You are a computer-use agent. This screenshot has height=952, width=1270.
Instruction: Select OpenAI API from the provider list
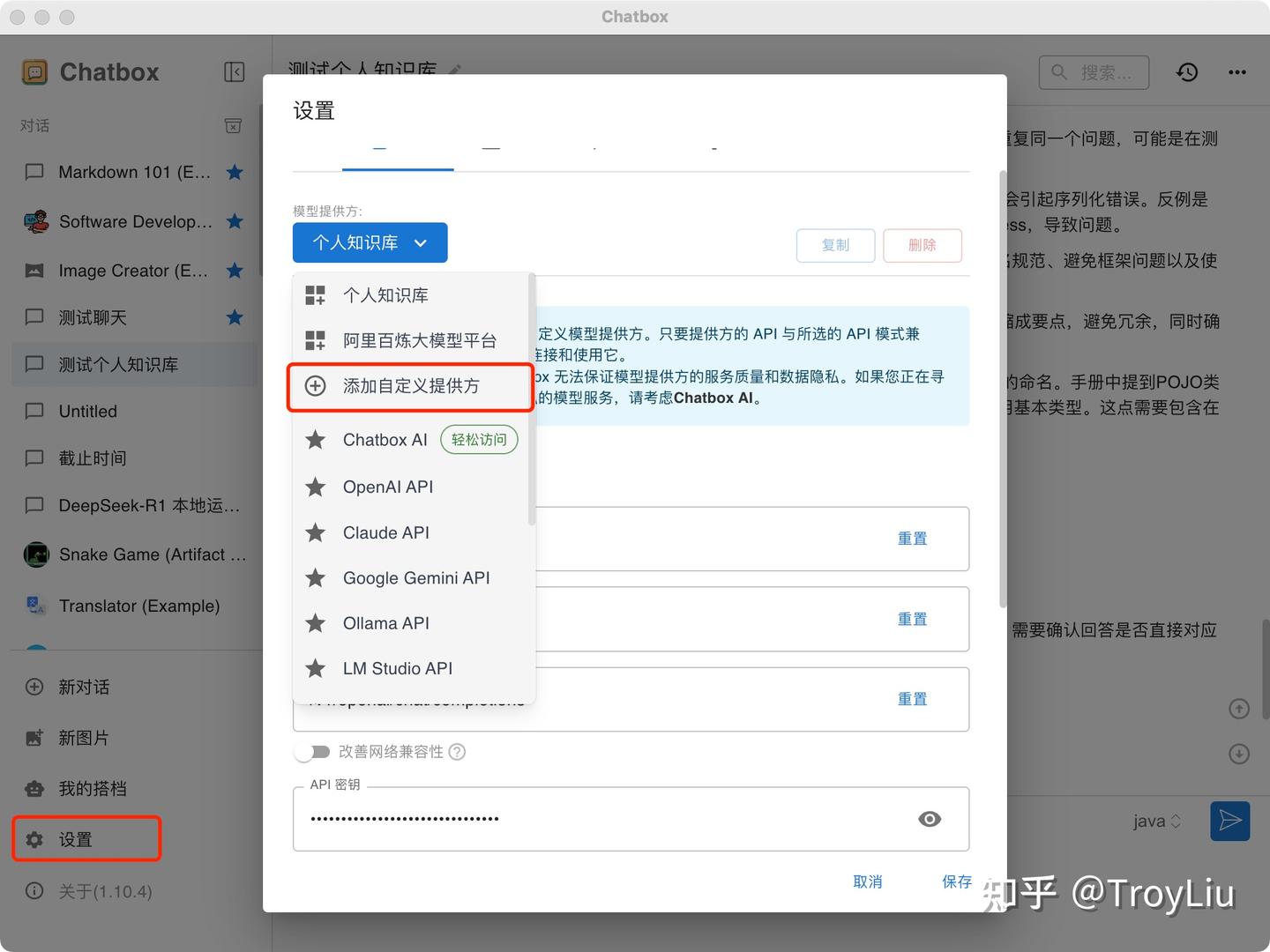(388, 487)
